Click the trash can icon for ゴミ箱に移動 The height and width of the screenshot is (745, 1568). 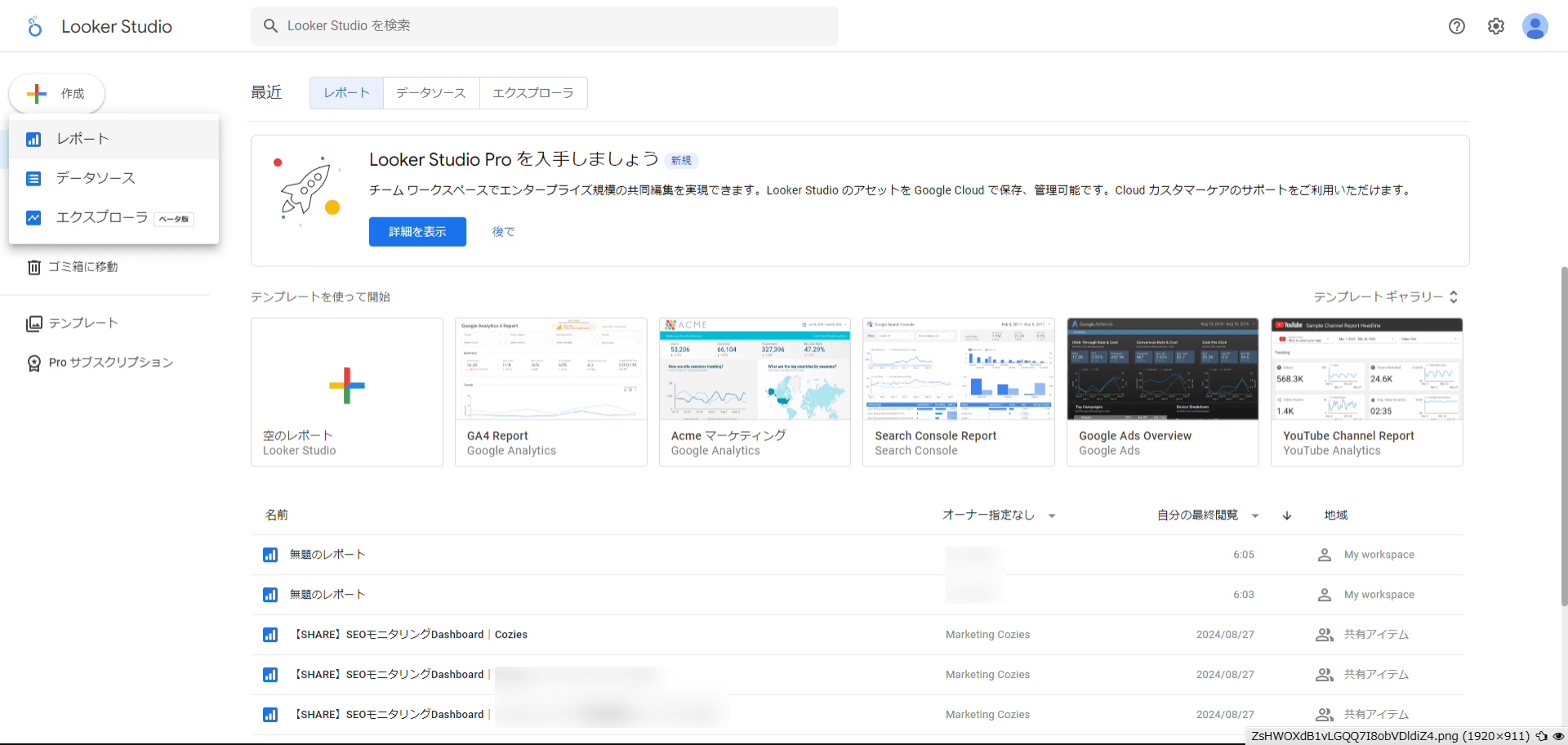[33, 267]
